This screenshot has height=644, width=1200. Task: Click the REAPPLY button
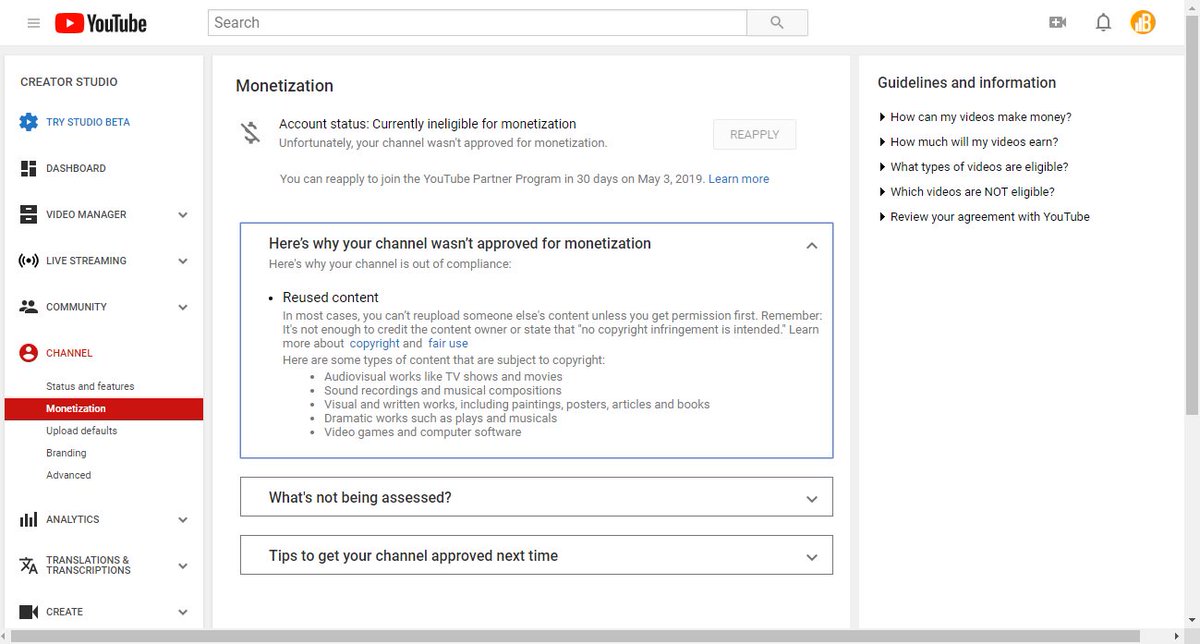click(754, 134)
